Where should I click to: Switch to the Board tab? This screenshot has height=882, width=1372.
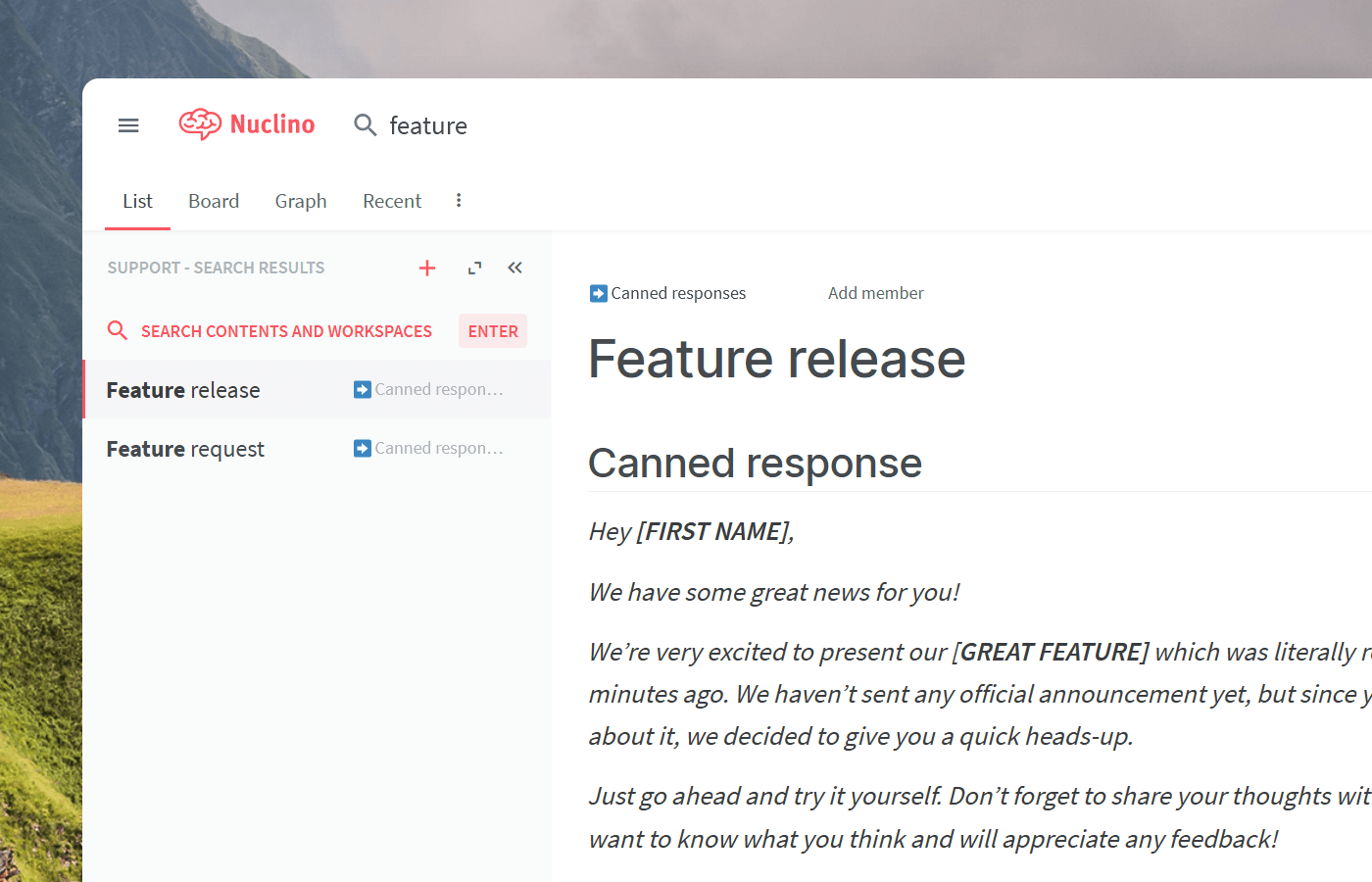pos(214,201)
